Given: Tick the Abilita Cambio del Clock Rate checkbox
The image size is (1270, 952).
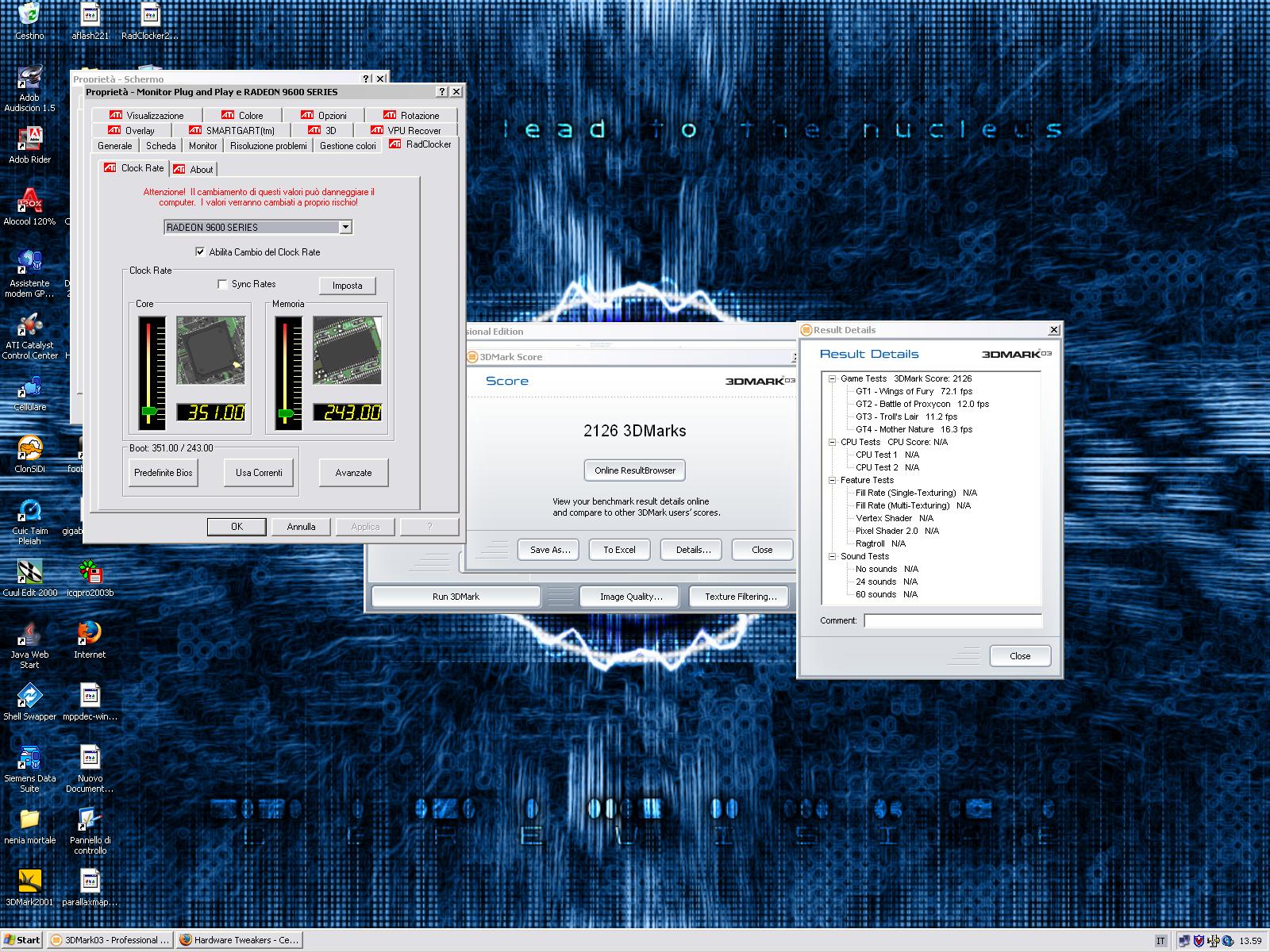Looking at the screenshot, I should [x=200, y=251].
